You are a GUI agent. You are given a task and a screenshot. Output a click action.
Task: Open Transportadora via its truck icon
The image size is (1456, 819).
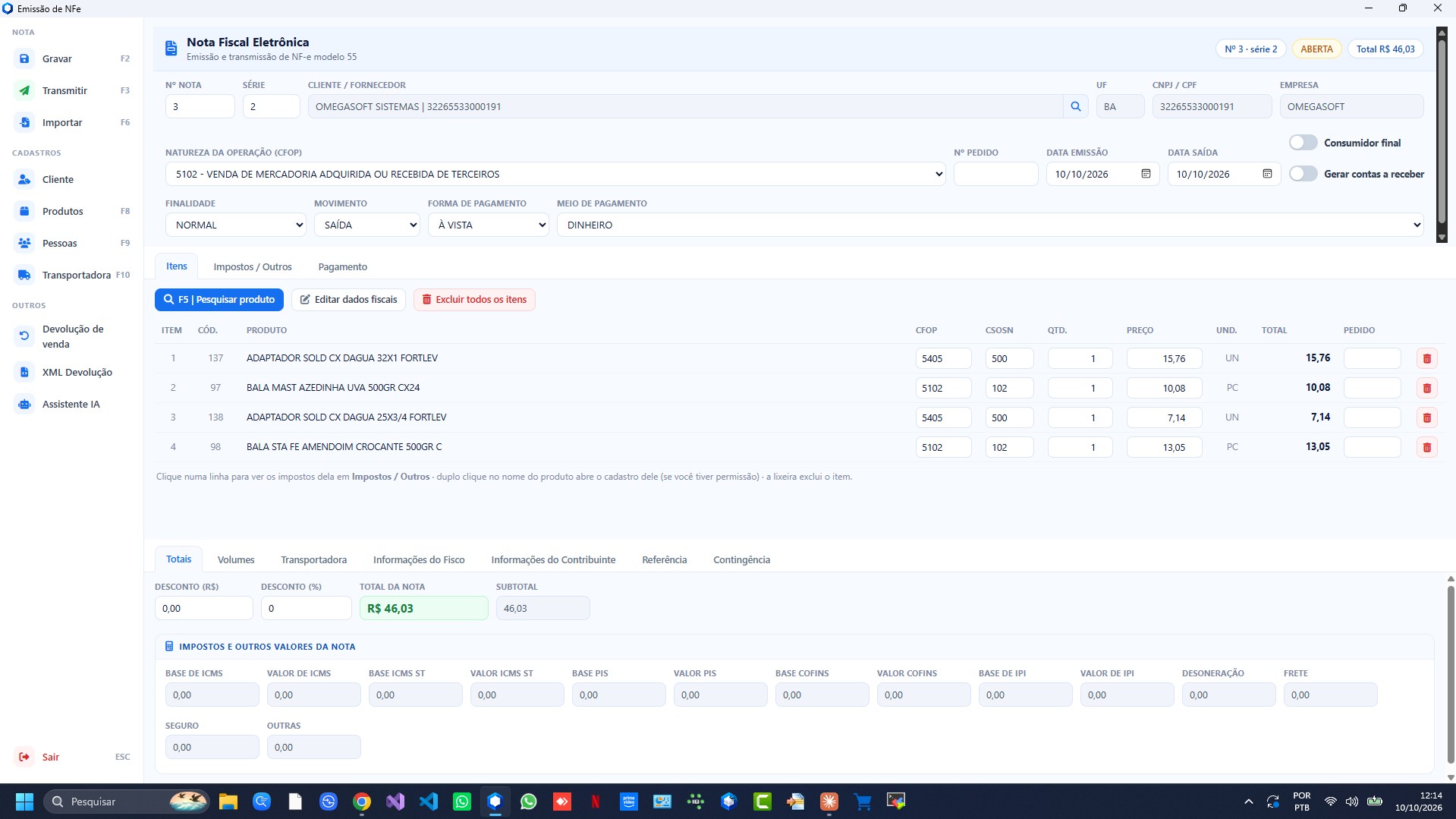pyautogui.click(x=24, y=275)
